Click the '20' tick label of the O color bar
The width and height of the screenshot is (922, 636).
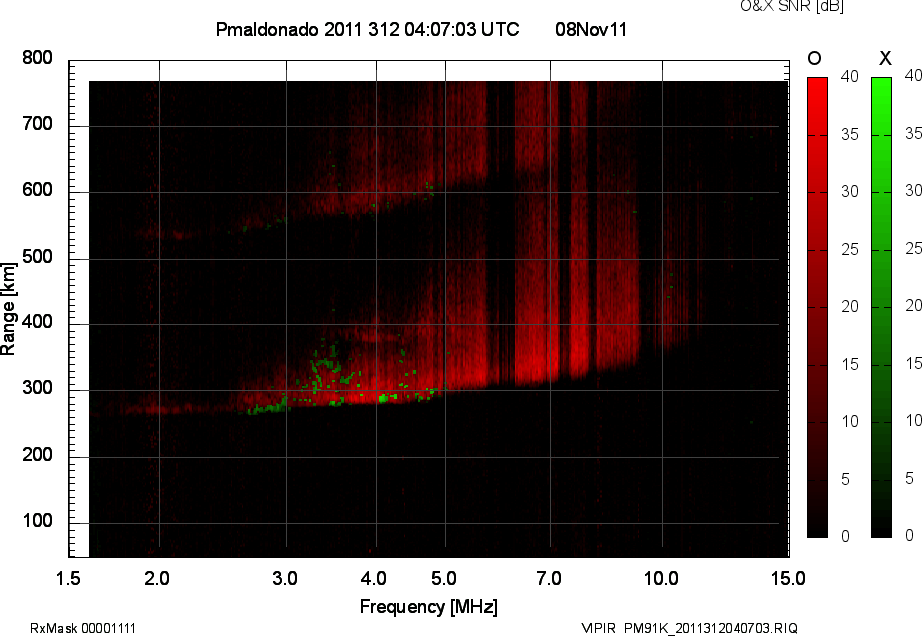pyautogui.click(x=850, y=306)
